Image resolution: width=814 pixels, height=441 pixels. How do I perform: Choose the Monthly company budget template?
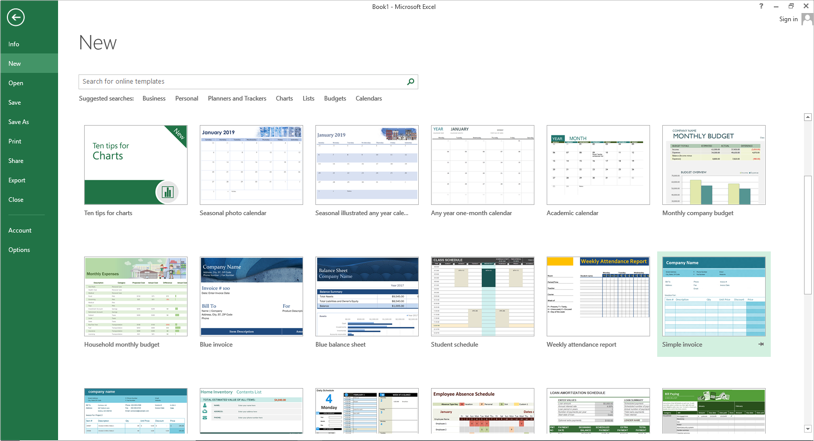713,165
